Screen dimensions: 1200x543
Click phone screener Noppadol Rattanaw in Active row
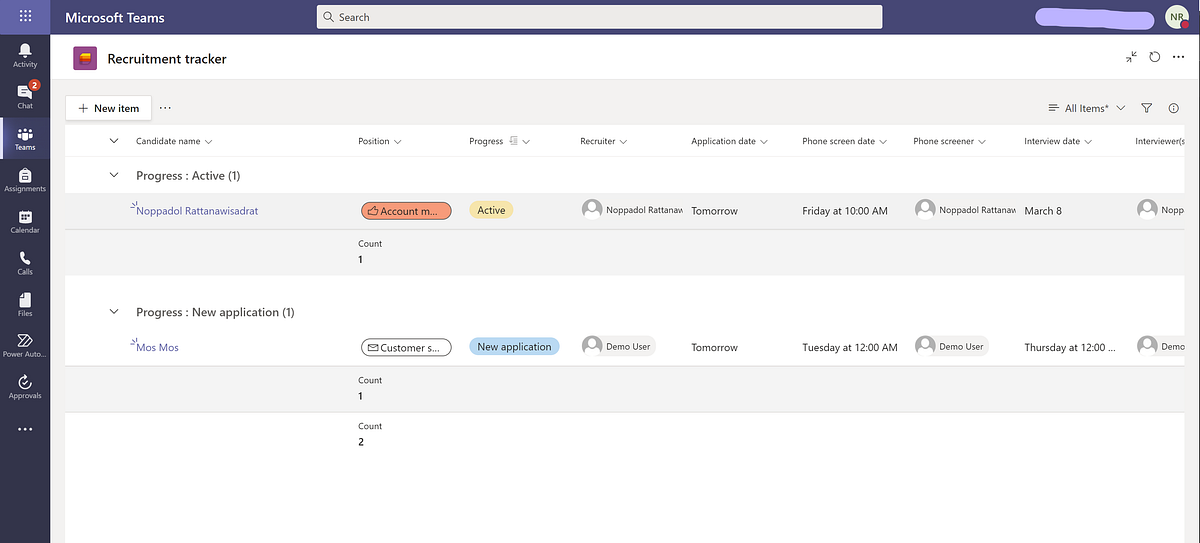[965, 209]
